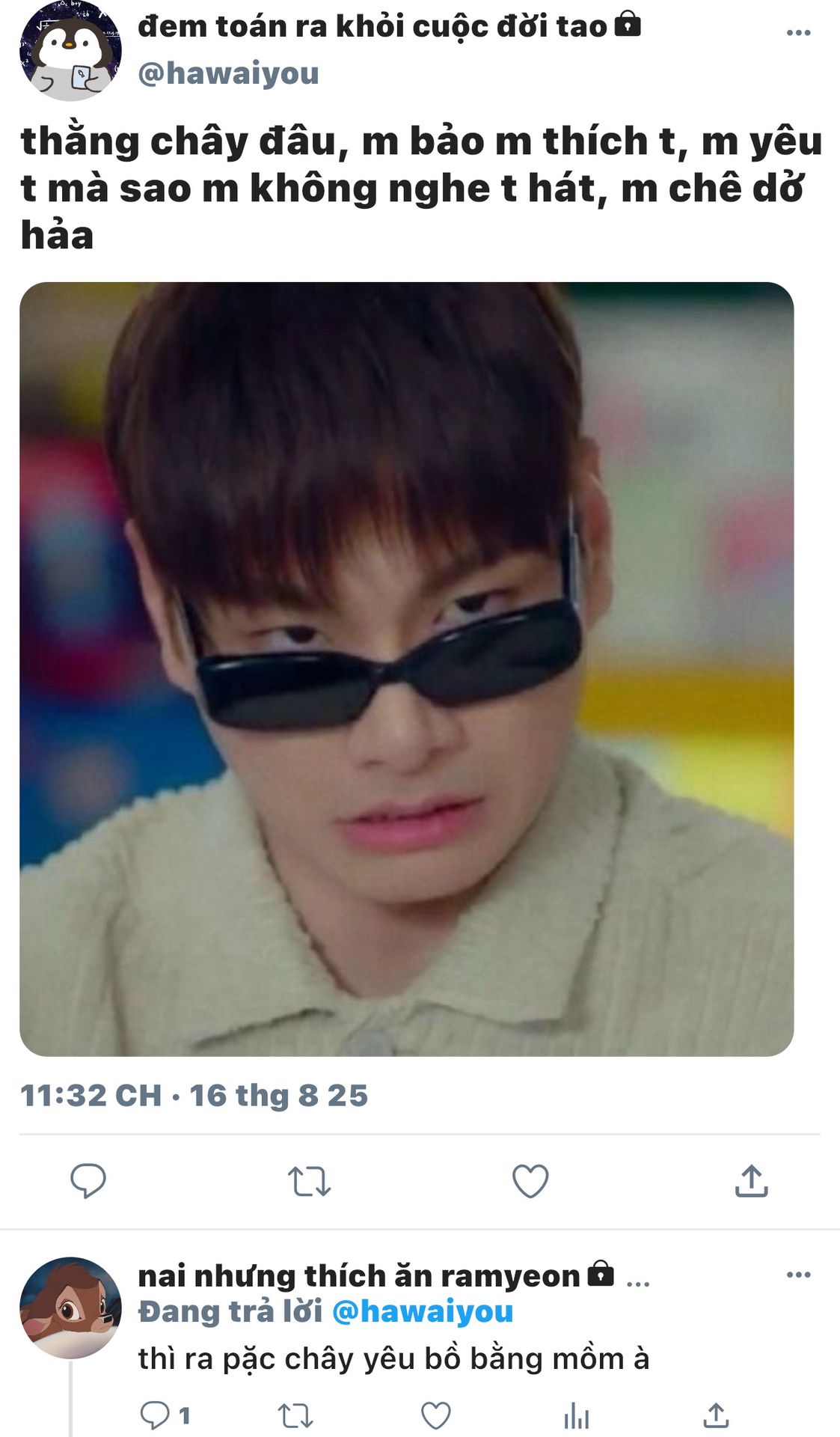Share the main tweet via upload icon

(x=751, y=1181)
